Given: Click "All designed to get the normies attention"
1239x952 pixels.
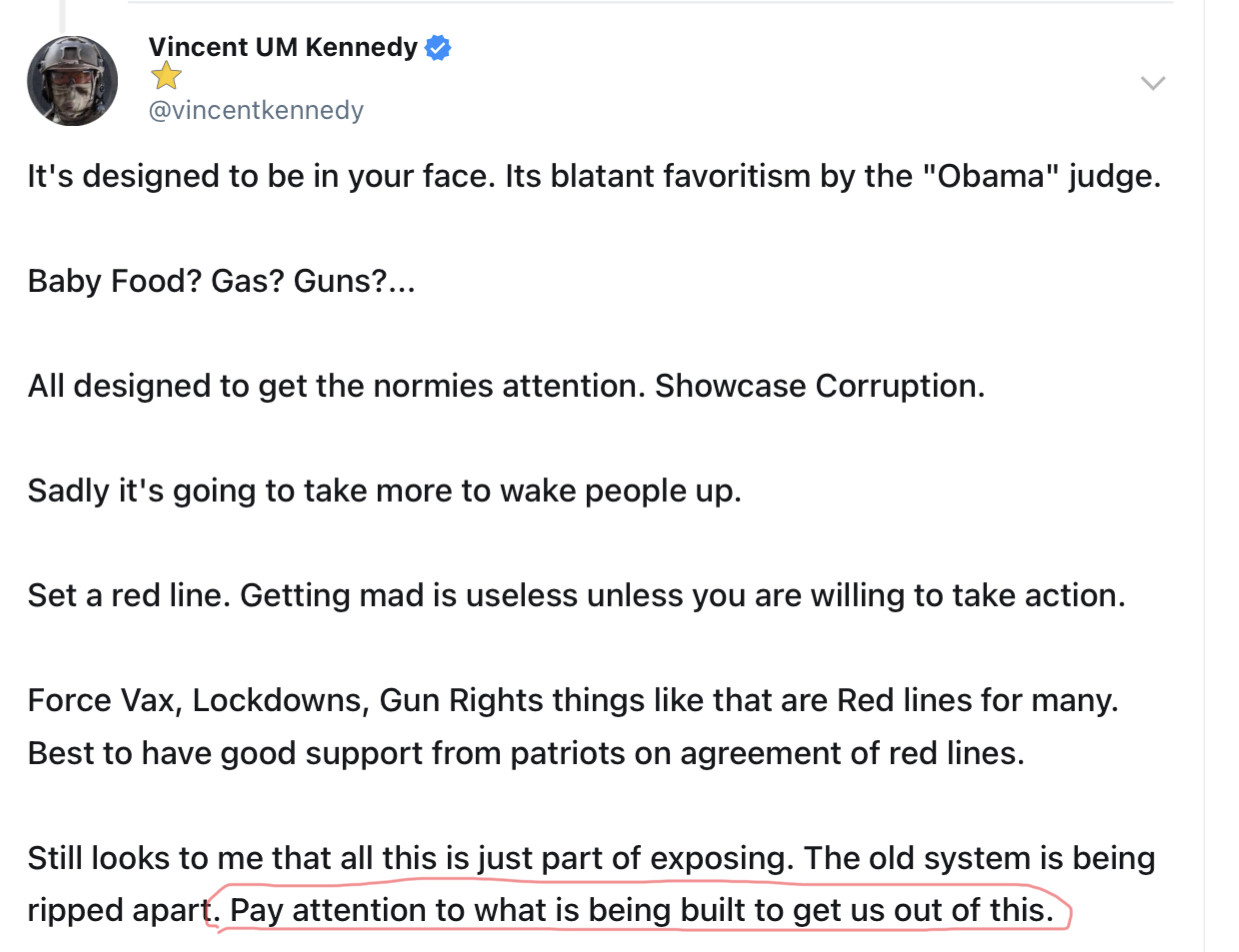Looking at the screenshot, I should [x=336, y=386].
